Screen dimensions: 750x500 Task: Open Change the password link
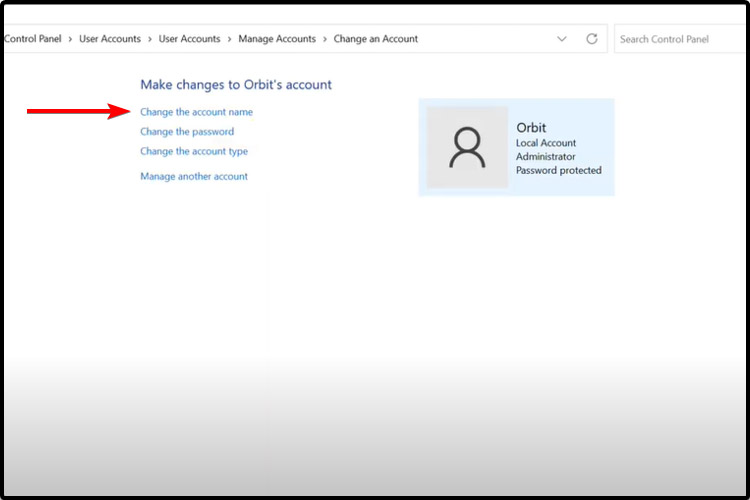click(187, 132)
